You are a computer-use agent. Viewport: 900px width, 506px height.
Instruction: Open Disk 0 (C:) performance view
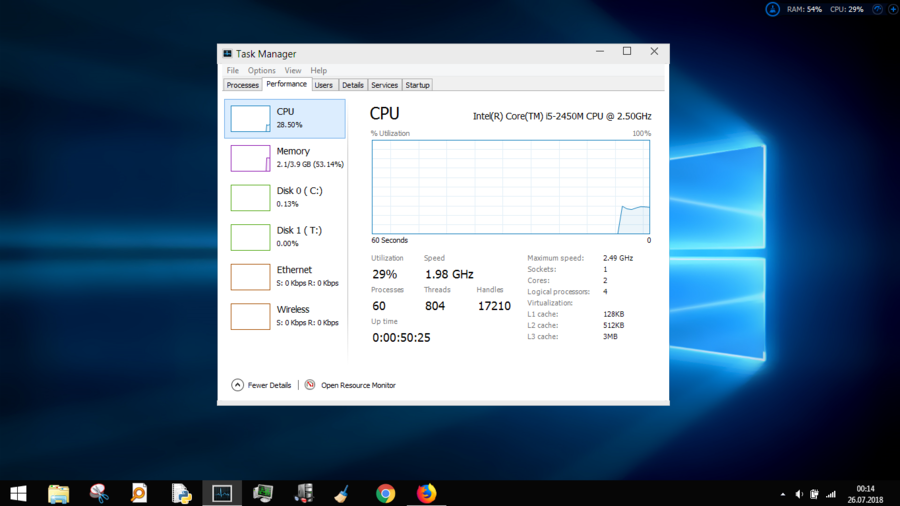coord(285,197)
